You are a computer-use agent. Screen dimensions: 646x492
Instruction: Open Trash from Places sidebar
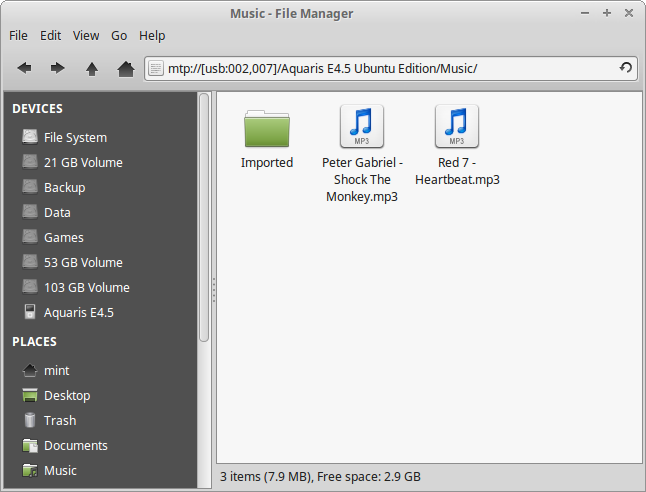[x=59, y=420]
